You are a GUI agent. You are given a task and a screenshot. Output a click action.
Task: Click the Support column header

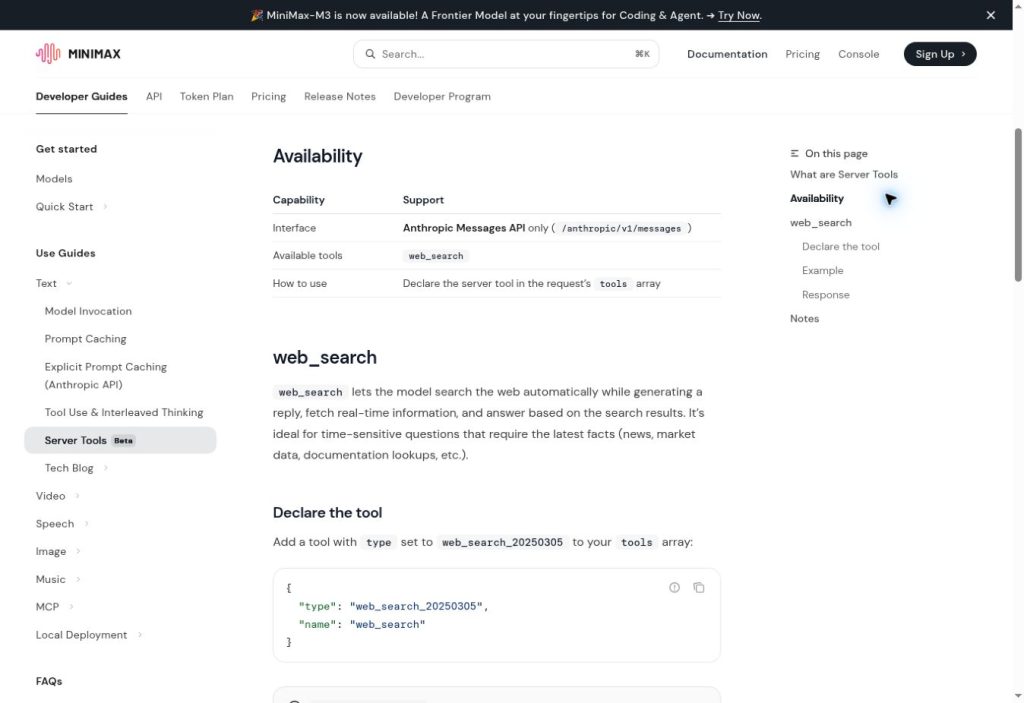(423, 200)
